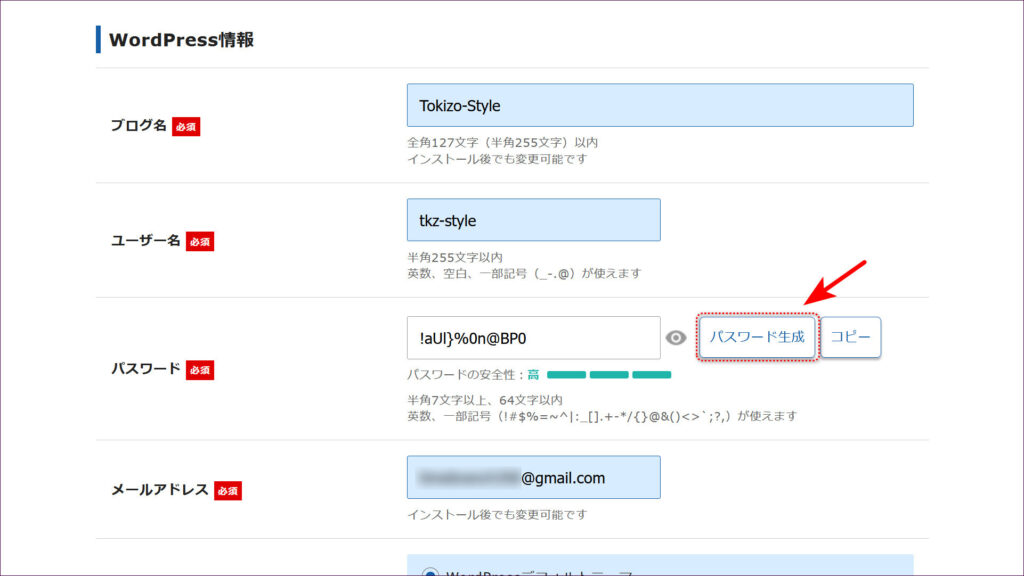
Task: Select the password input field
Action: (x=533, y=338)
